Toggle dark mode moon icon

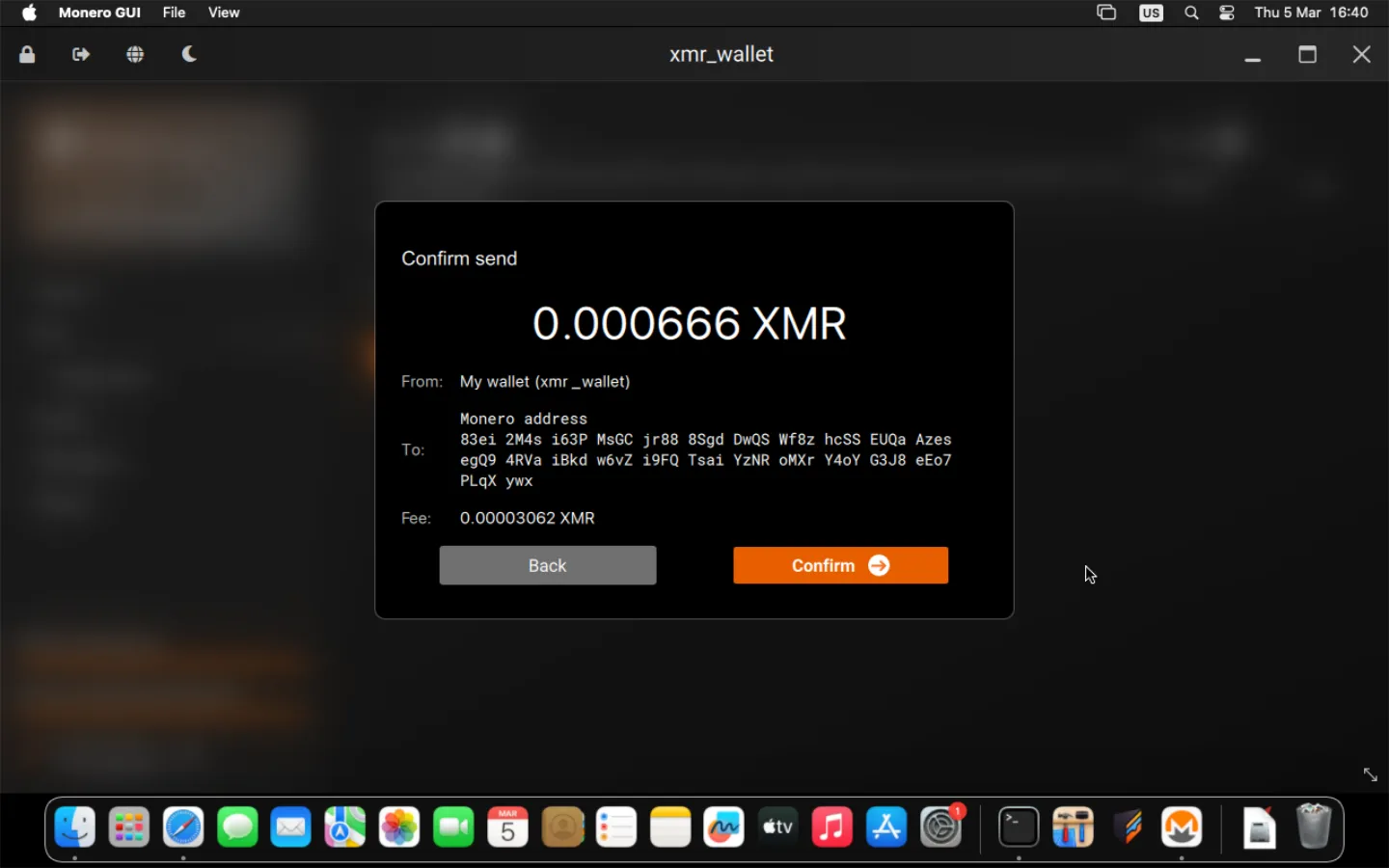pyautogui.click(x=189, y=54)
